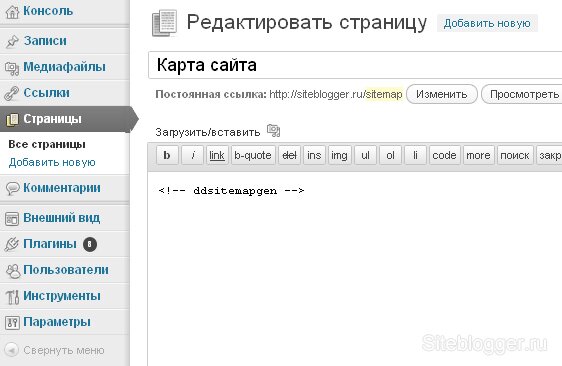Click the Карта сайта title field
The image size is (562, 366).
(x=355, y=65)
